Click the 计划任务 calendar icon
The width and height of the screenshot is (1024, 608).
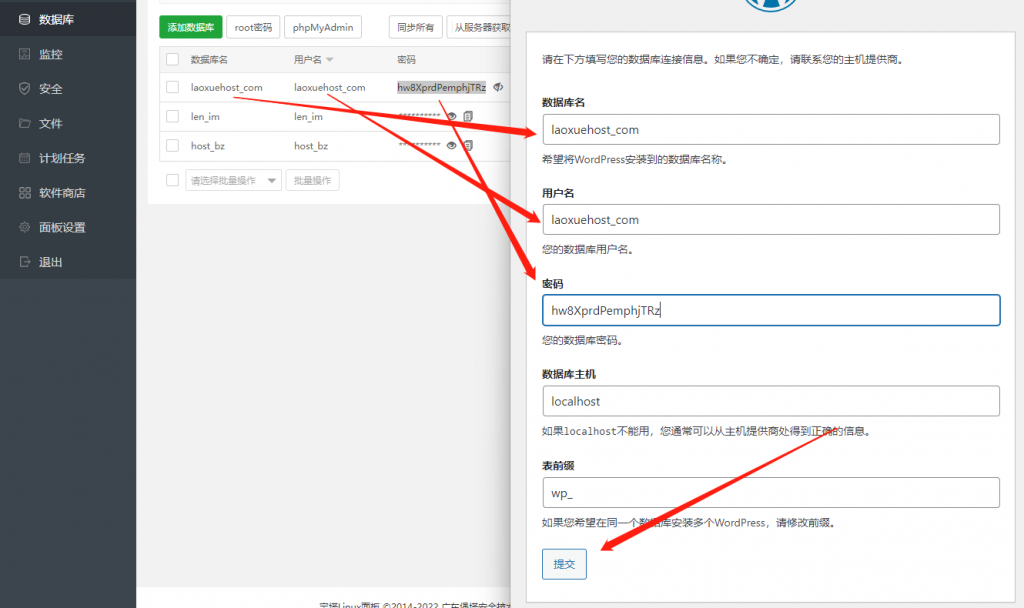[x=24, y=158]
